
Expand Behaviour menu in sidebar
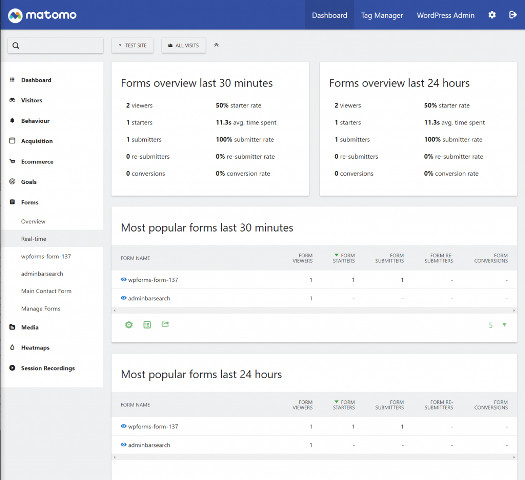(x=35, y=121)
